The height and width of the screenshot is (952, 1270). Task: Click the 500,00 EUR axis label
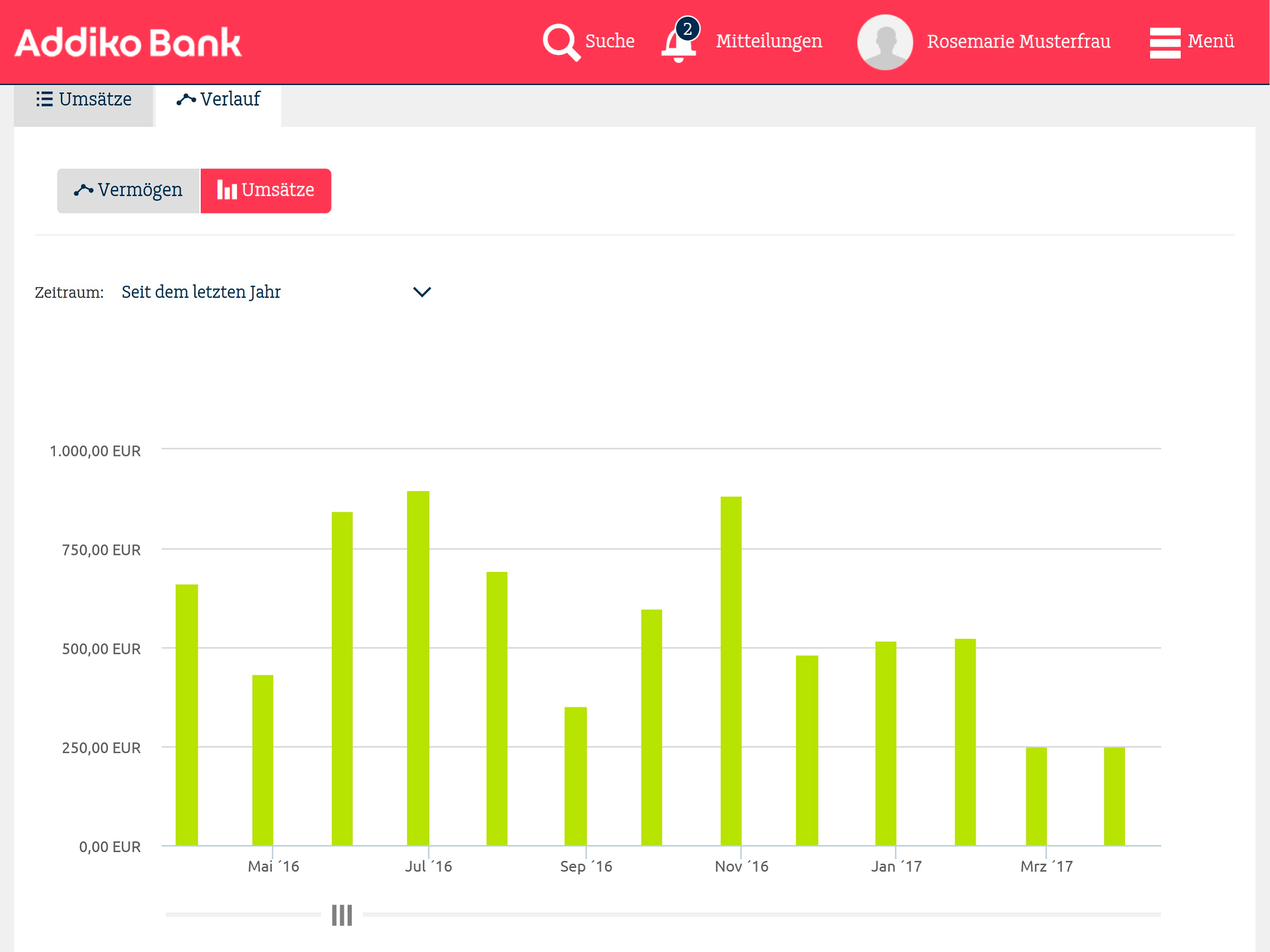point(101,648)
